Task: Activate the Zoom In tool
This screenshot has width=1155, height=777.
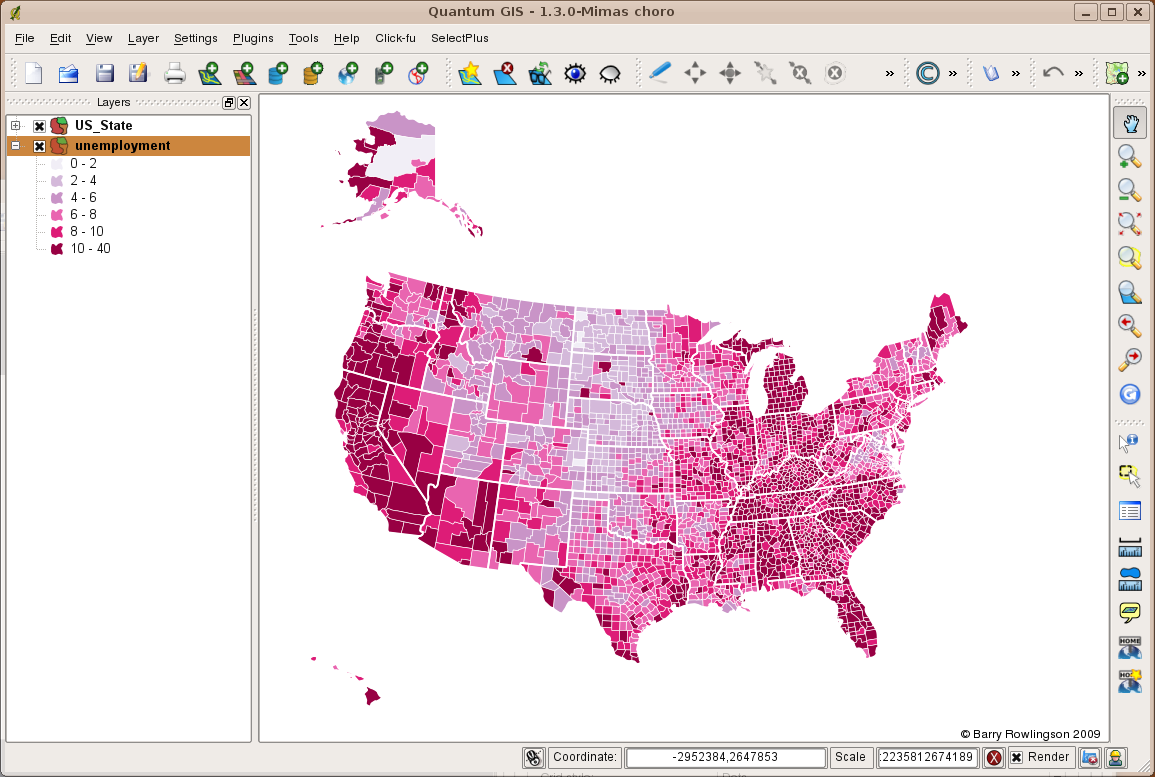Action: (1129, 157)
